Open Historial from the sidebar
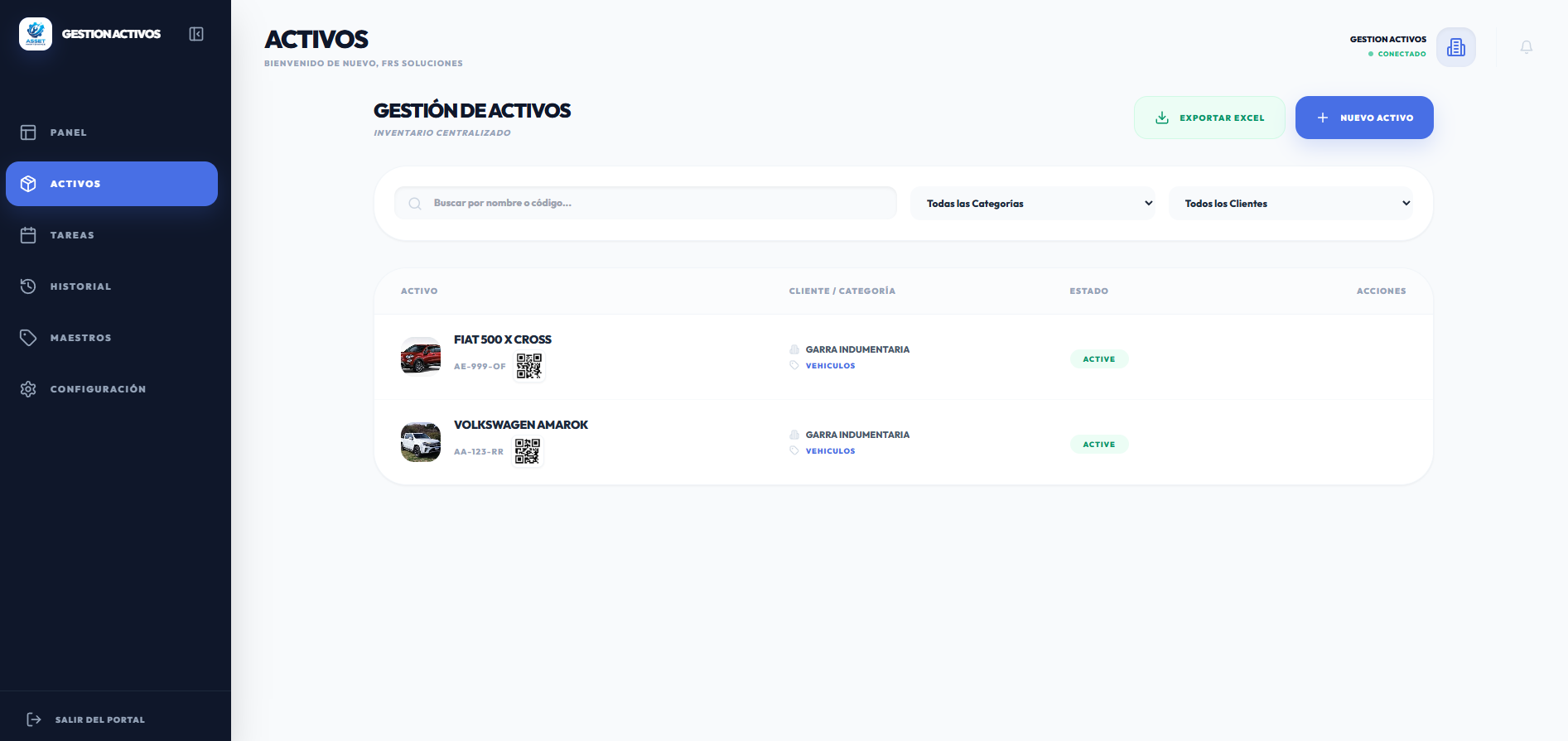 80,286
